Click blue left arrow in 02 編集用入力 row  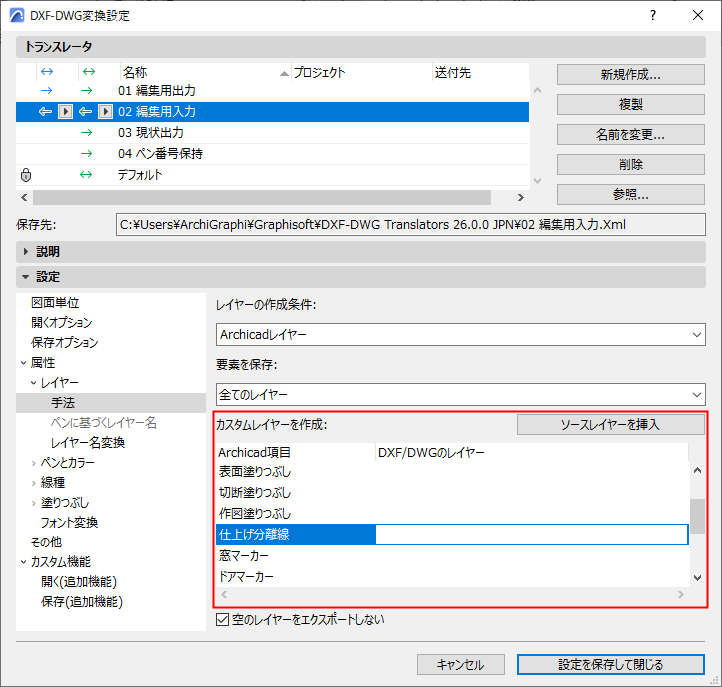coord(45,111)
